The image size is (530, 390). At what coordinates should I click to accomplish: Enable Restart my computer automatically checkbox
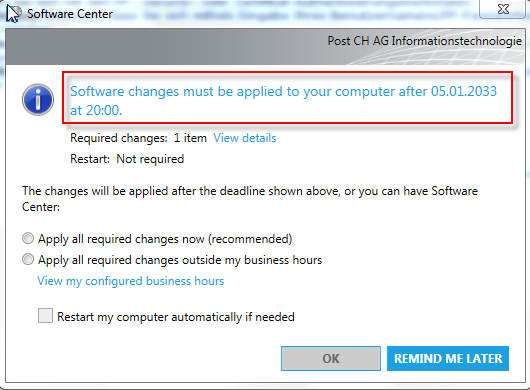point(45,316)
